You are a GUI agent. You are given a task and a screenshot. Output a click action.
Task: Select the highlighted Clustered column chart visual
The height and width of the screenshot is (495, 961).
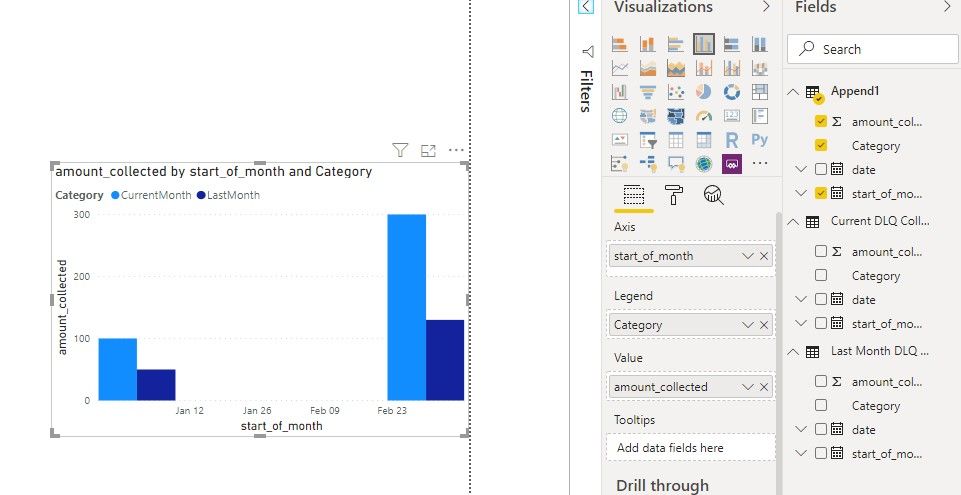704,44
